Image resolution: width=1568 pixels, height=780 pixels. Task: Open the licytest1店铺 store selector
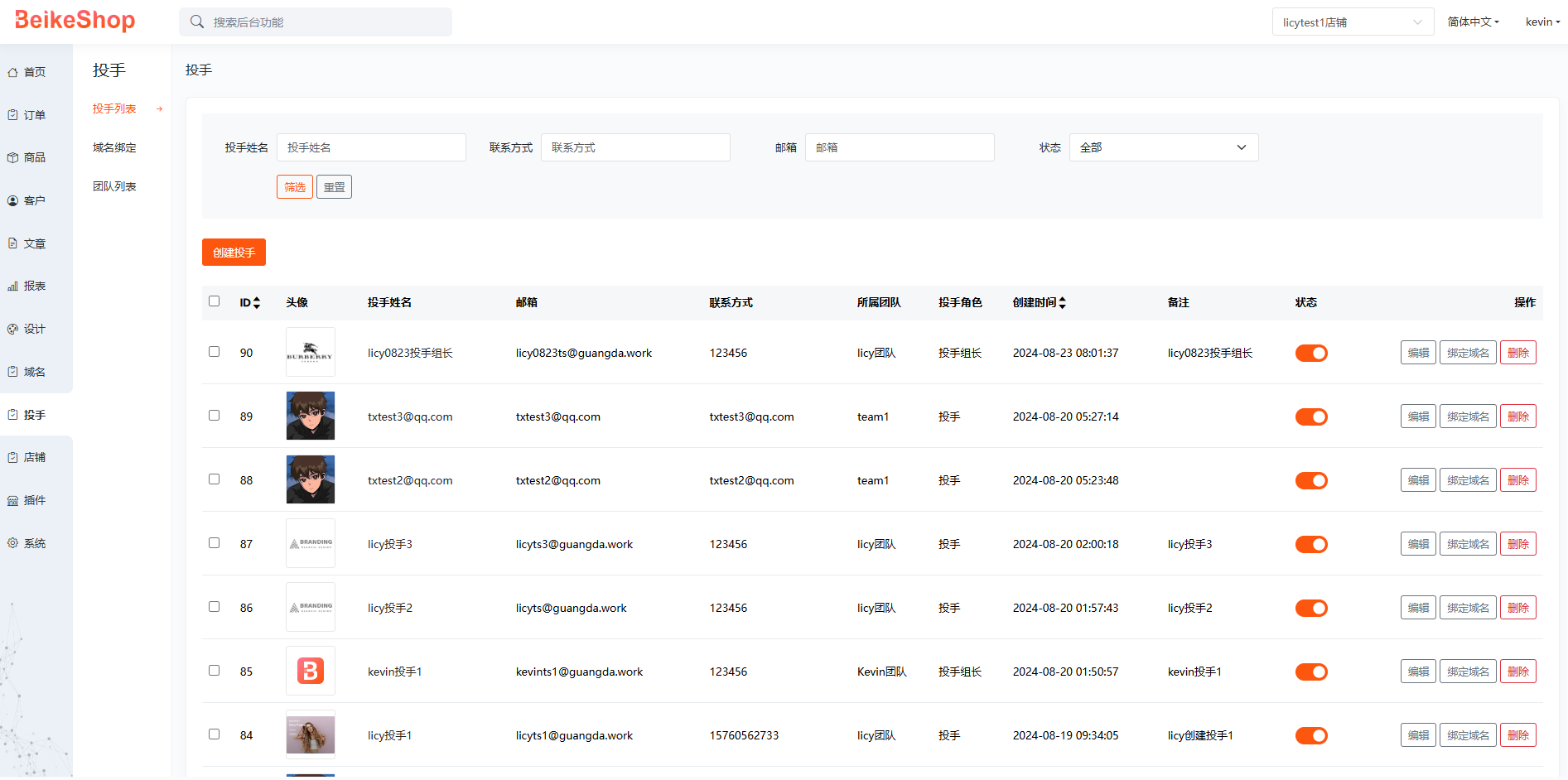click(x=1353, y=22)
